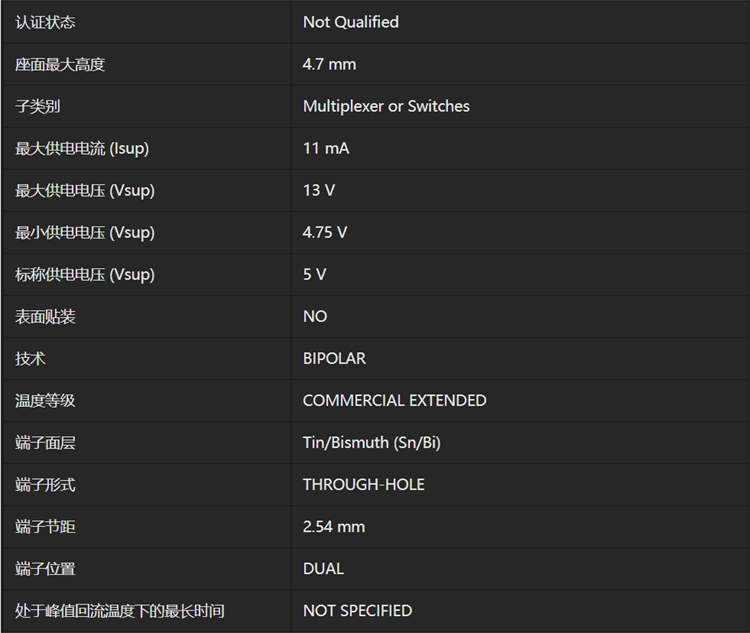Screen dimensions: 750x633
Task: Select the '4.75 V' minimum supply voltage value
Action: pos(325,232)
